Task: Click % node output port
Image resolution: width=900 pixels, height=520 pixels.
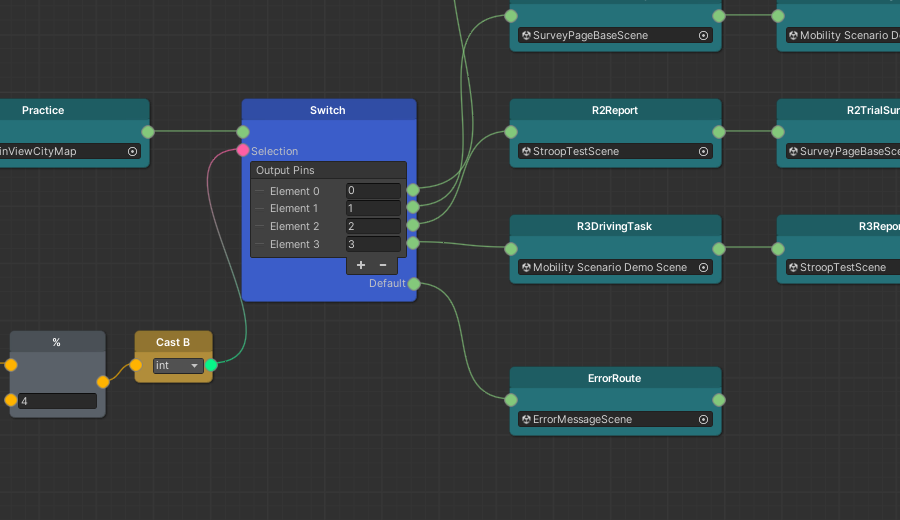Action: click(x=103, y=382)
